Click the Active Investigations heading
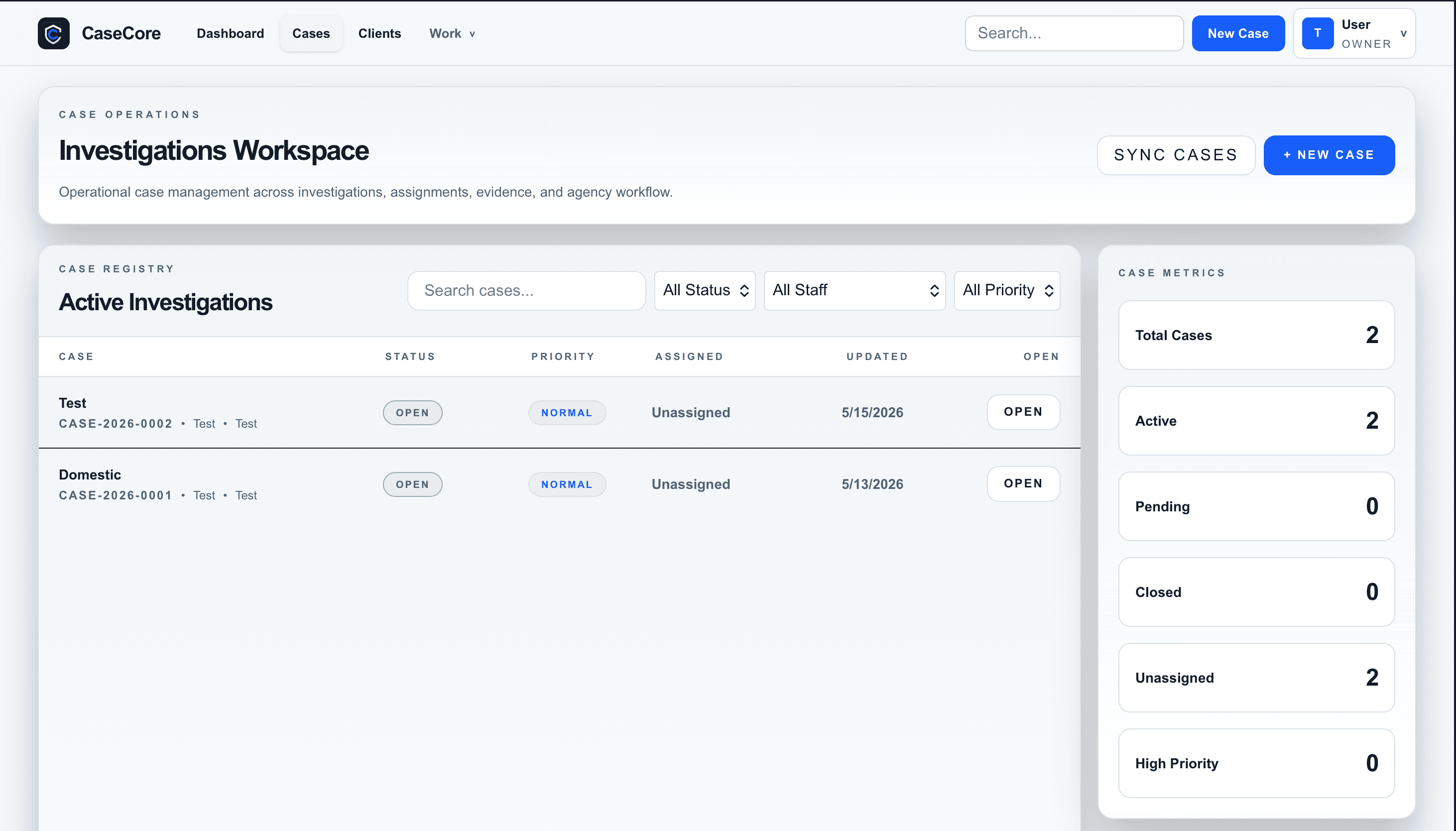Image resolution: width=1456 pixels, height=831 pixels. click(165, 302)
